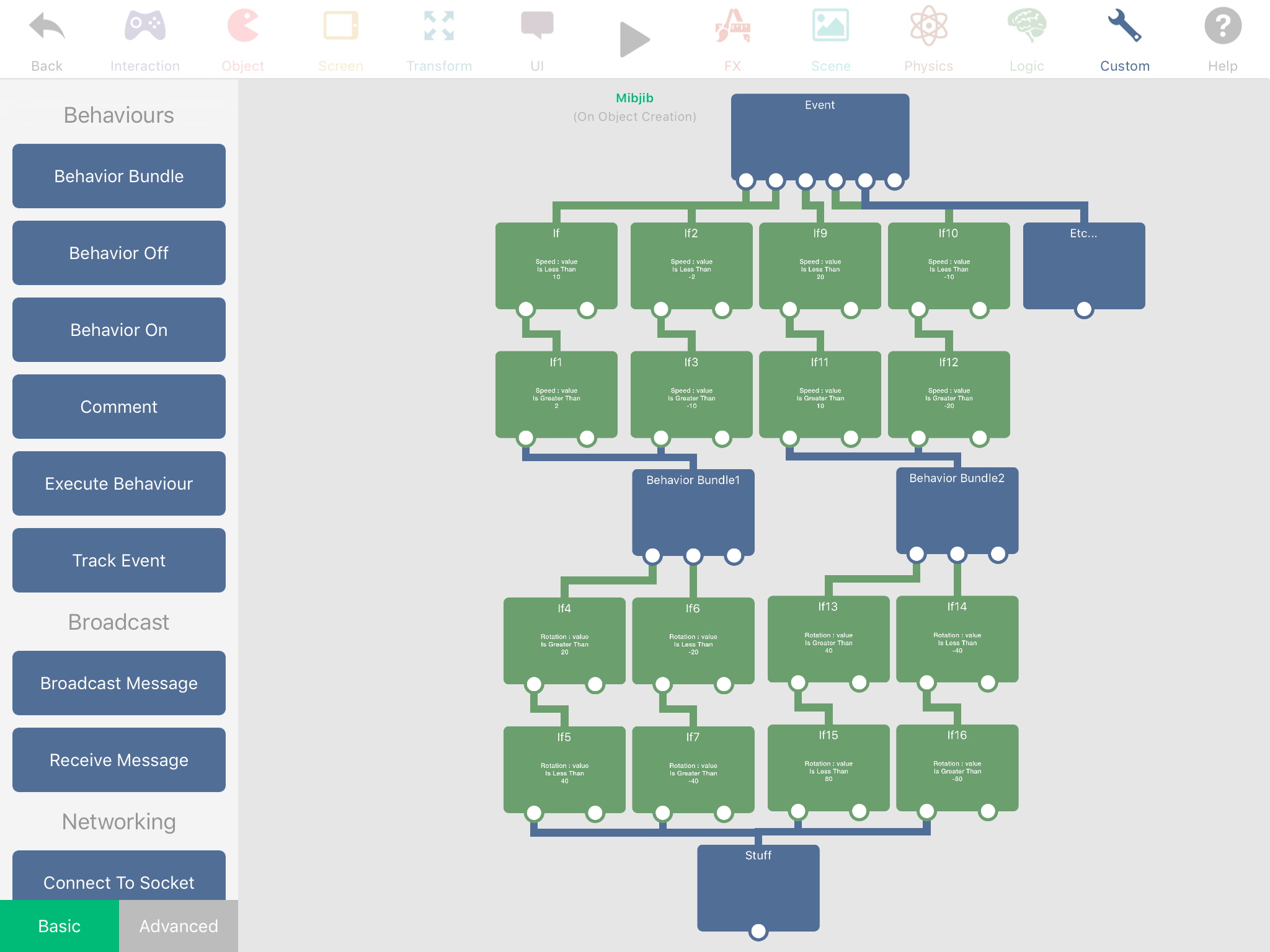
Task: Select the Object pac-man icon
Action: click(x=242, y=28)
